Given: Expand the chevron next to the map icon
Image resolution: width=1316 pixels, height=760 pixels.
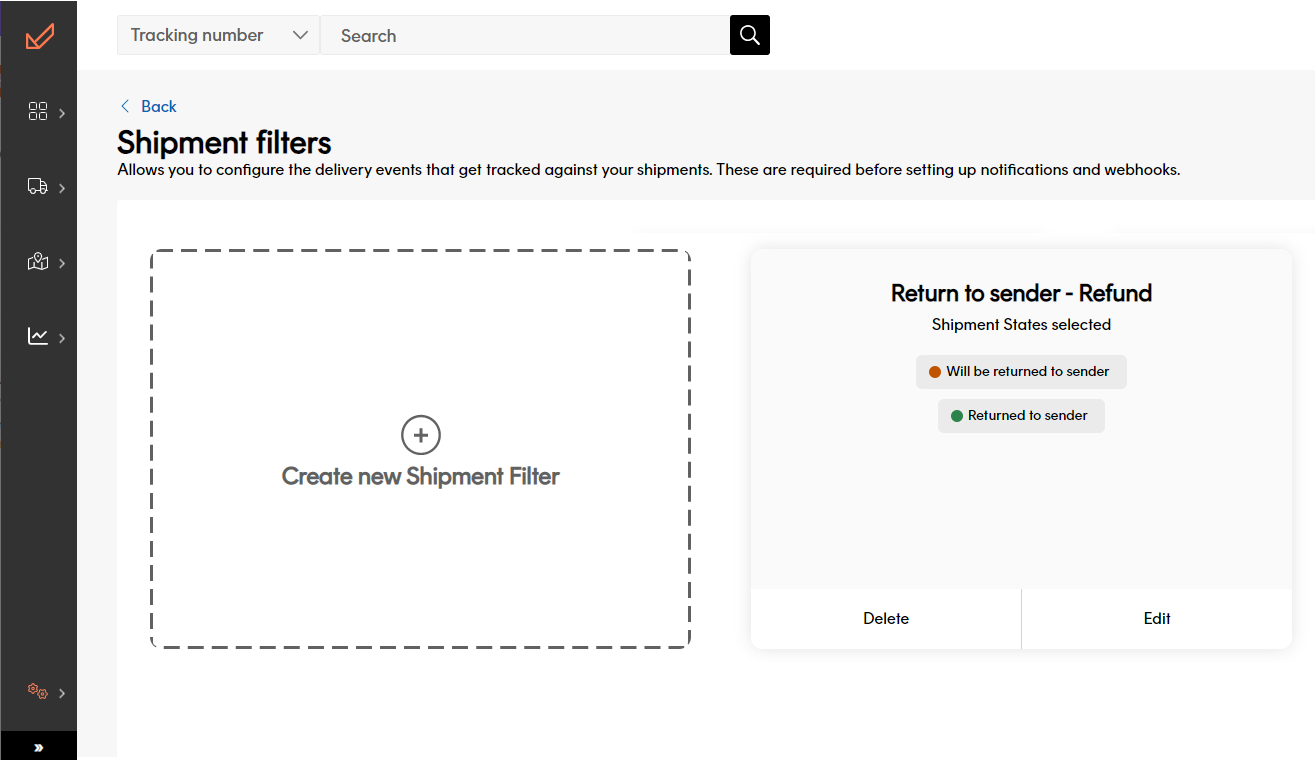Looking at the screenshot, I should 62,263.
